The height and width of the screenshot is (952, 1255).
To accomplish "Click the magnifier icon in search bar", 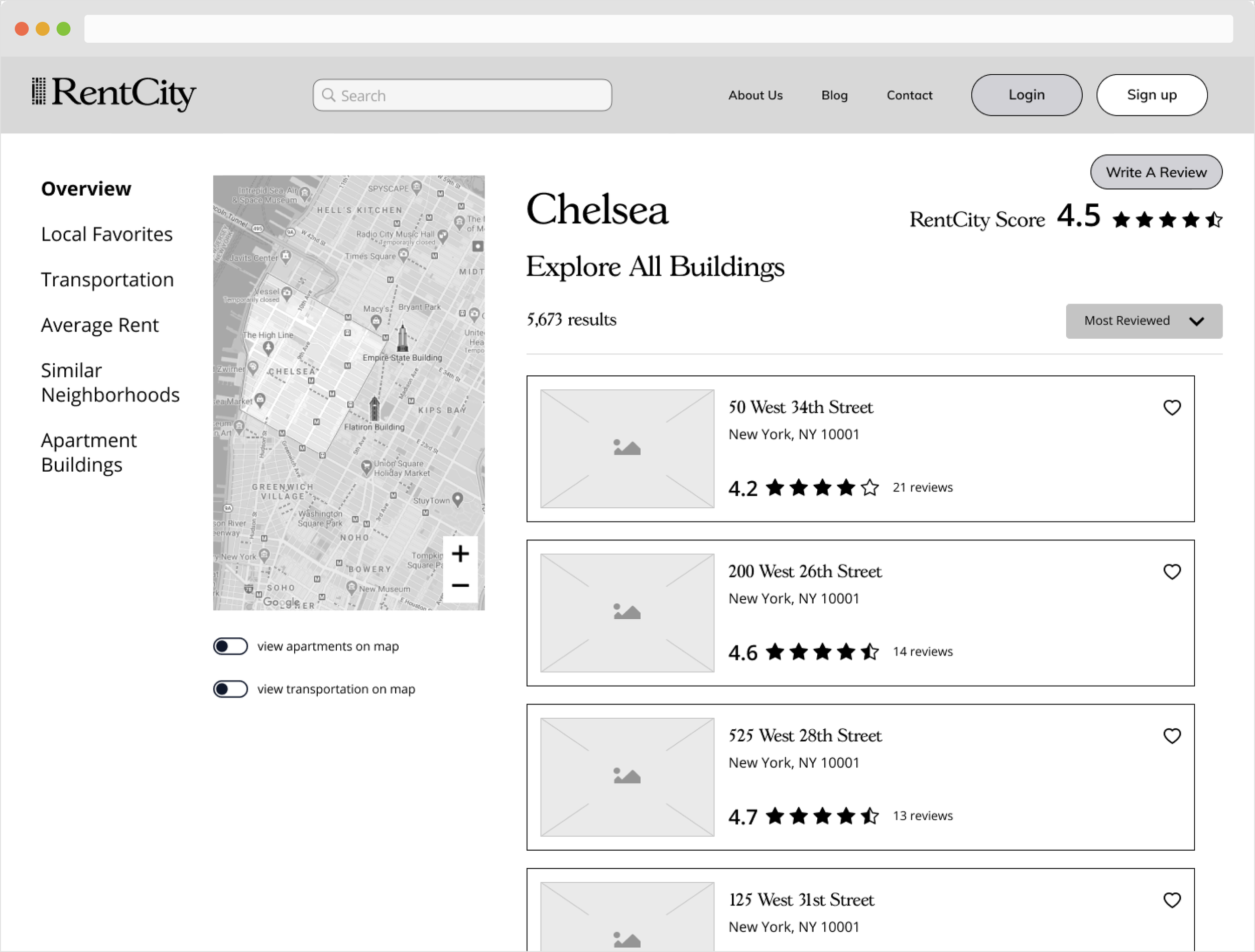I will point(328,95).
